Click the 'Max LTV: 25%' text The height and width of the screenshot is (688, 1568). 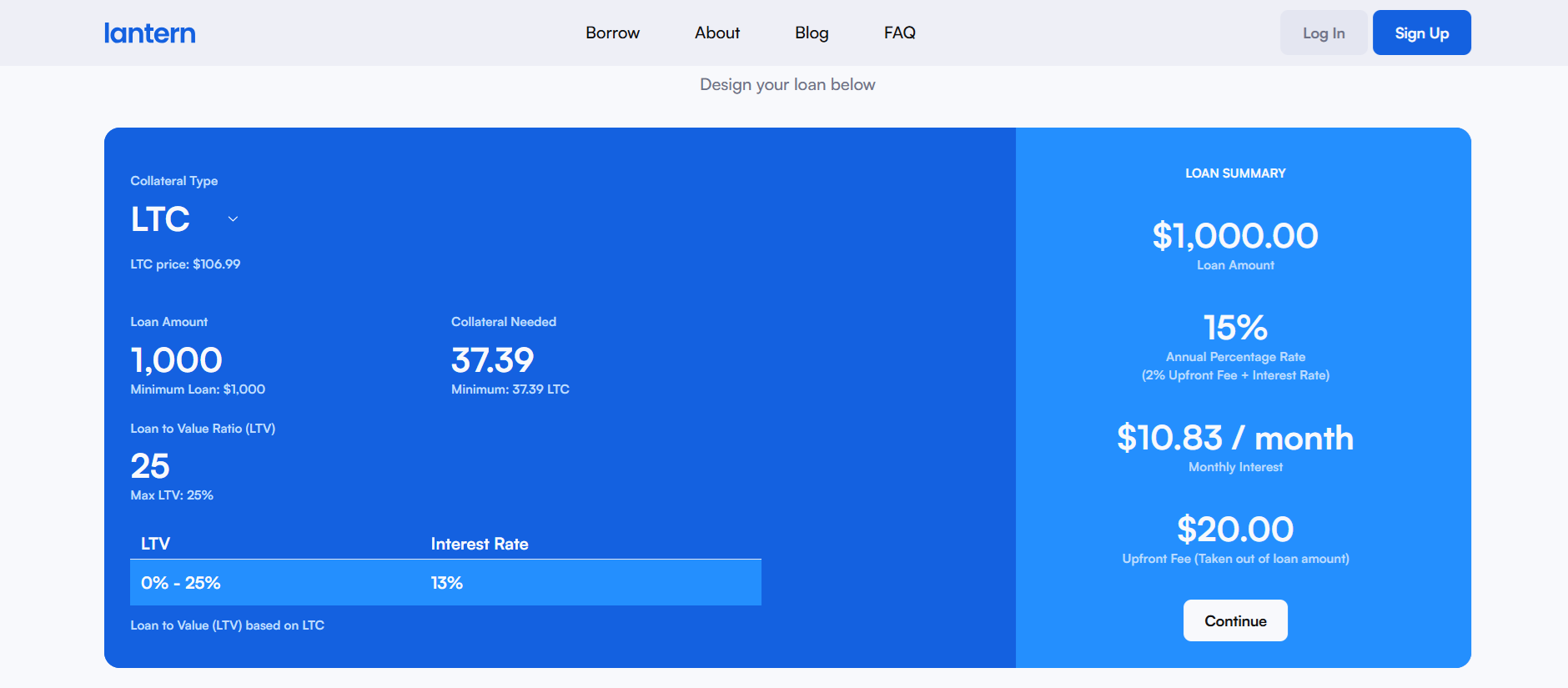coord(172,495)
